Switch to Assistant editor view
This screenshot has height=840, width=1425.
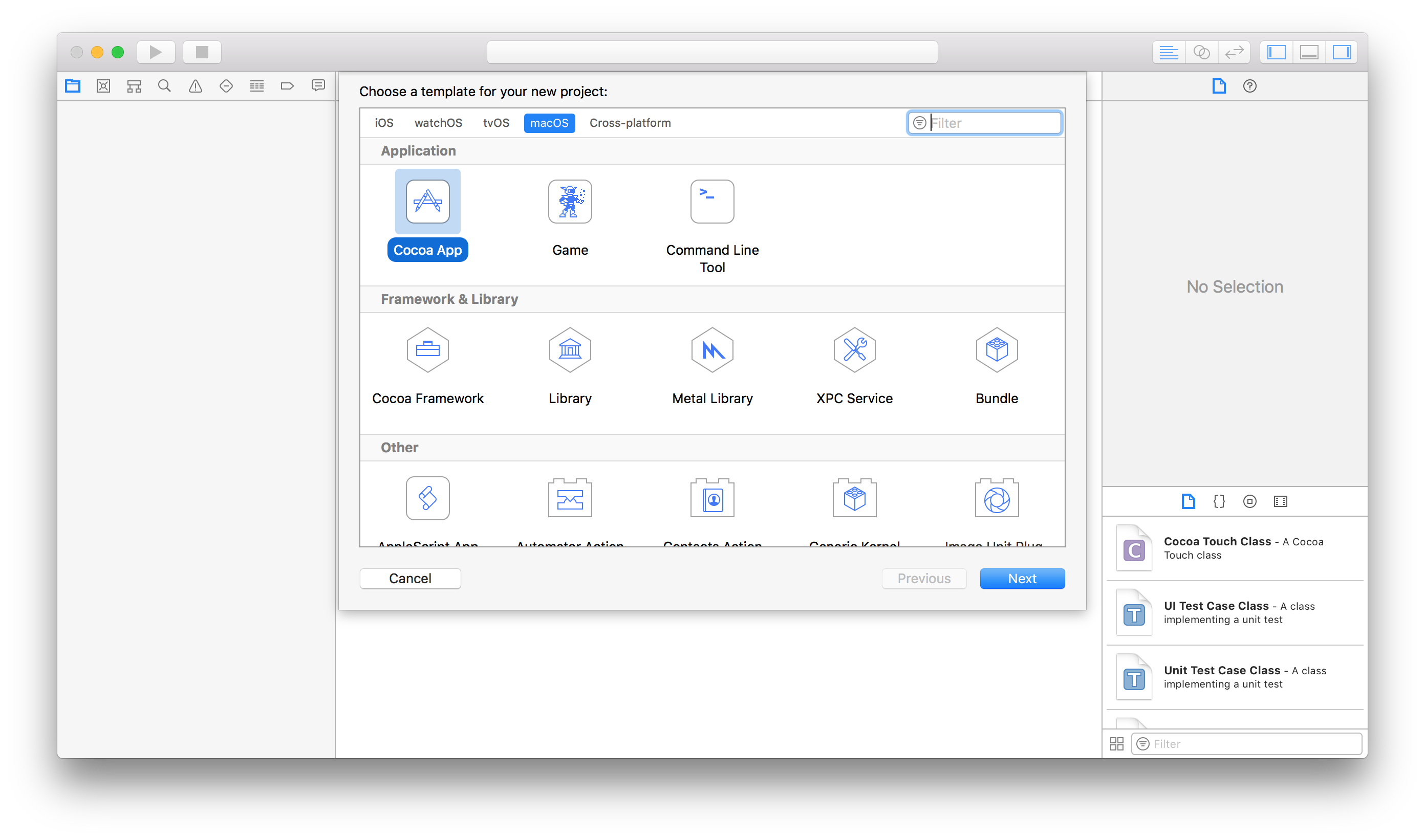coord(1201,52)
